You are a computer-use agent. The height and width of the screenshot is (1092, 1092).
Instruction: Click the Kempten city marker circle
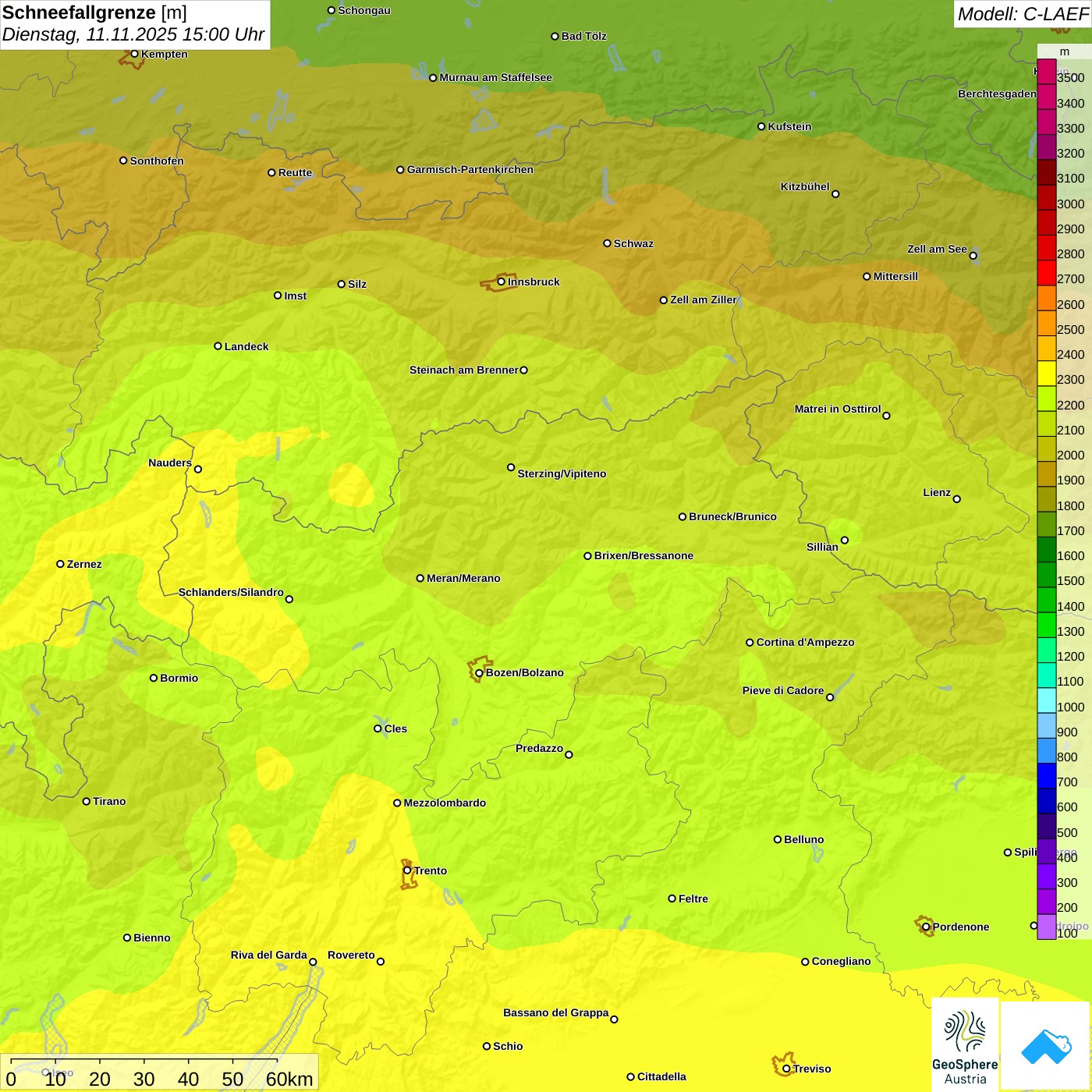(134, 54)
